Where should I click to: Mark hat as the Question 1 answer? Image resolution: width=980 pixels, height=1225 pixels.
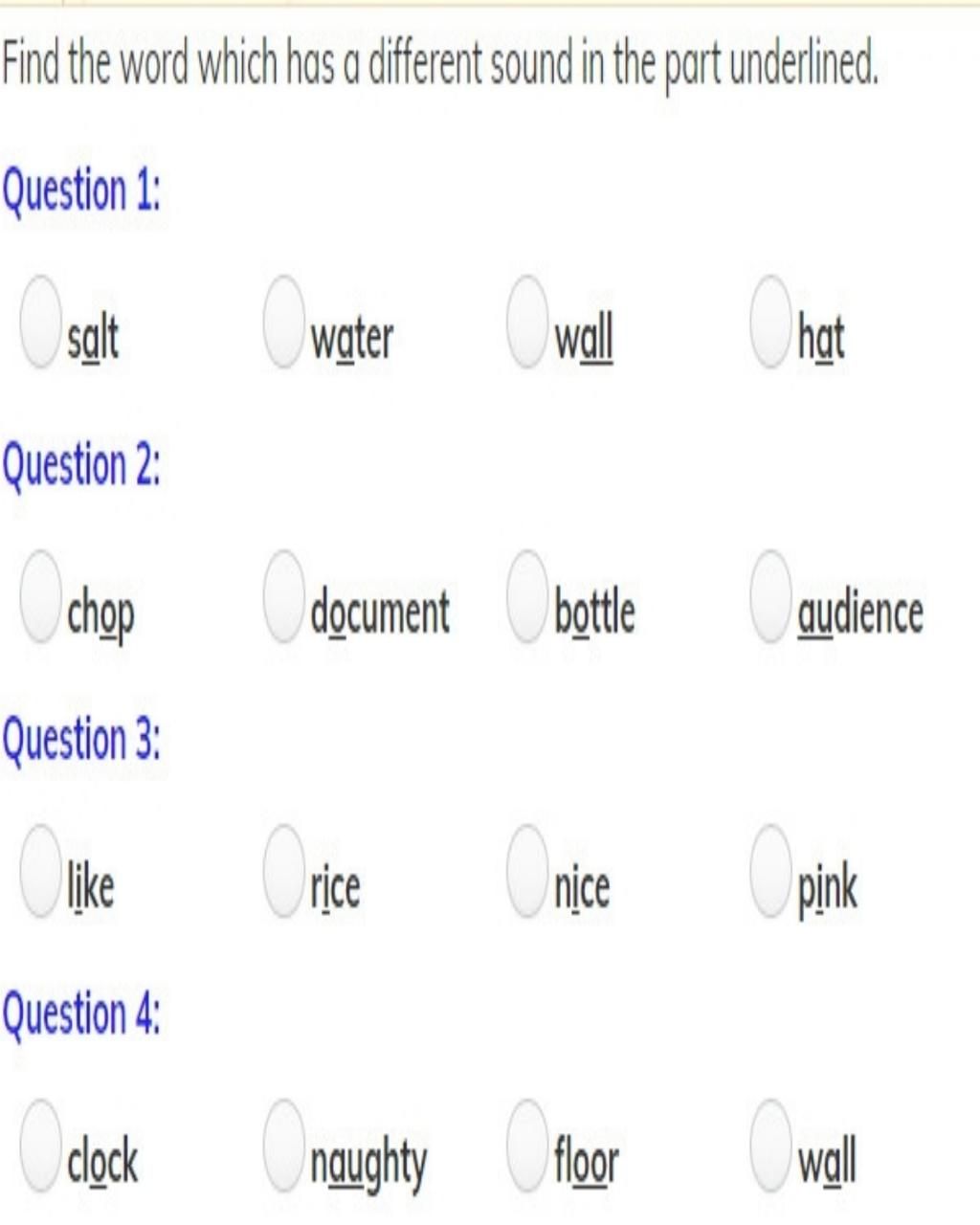point(771,322)
